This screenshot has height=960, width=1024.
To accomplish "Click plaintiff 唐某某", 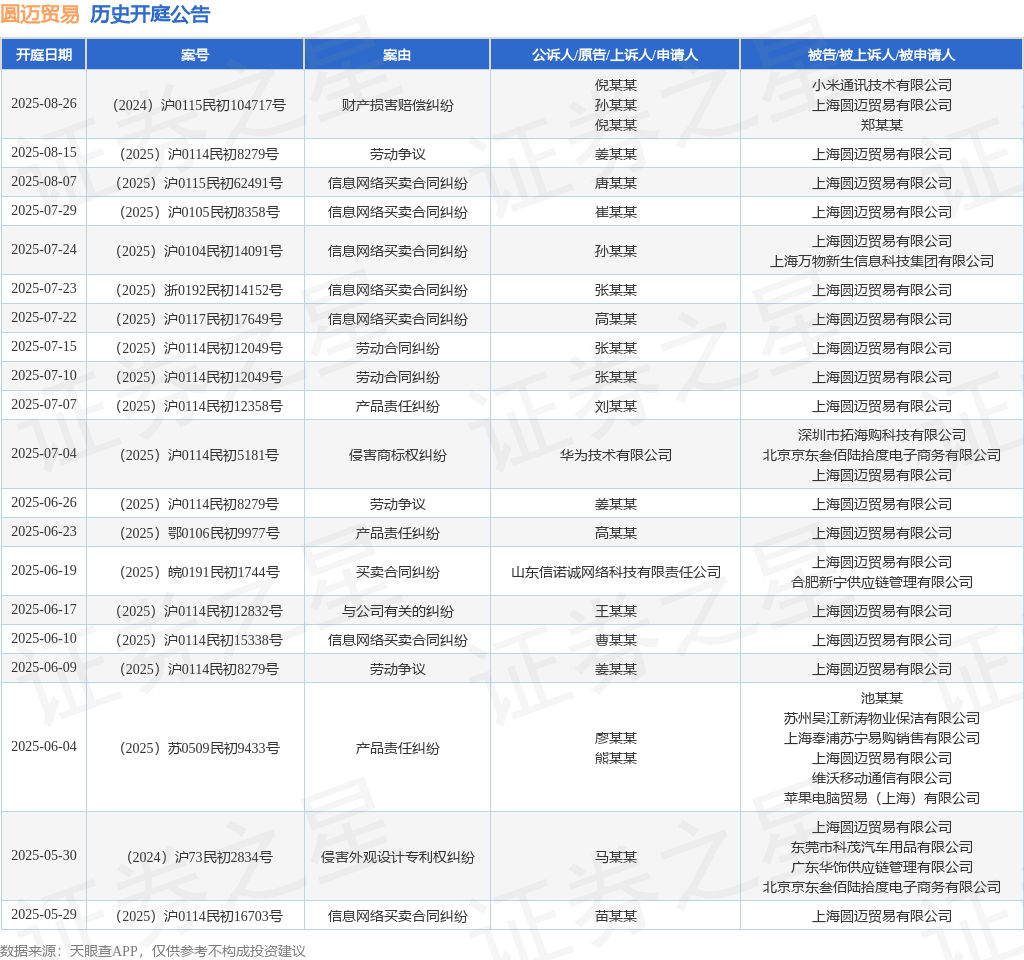I will tap(615, 183).
